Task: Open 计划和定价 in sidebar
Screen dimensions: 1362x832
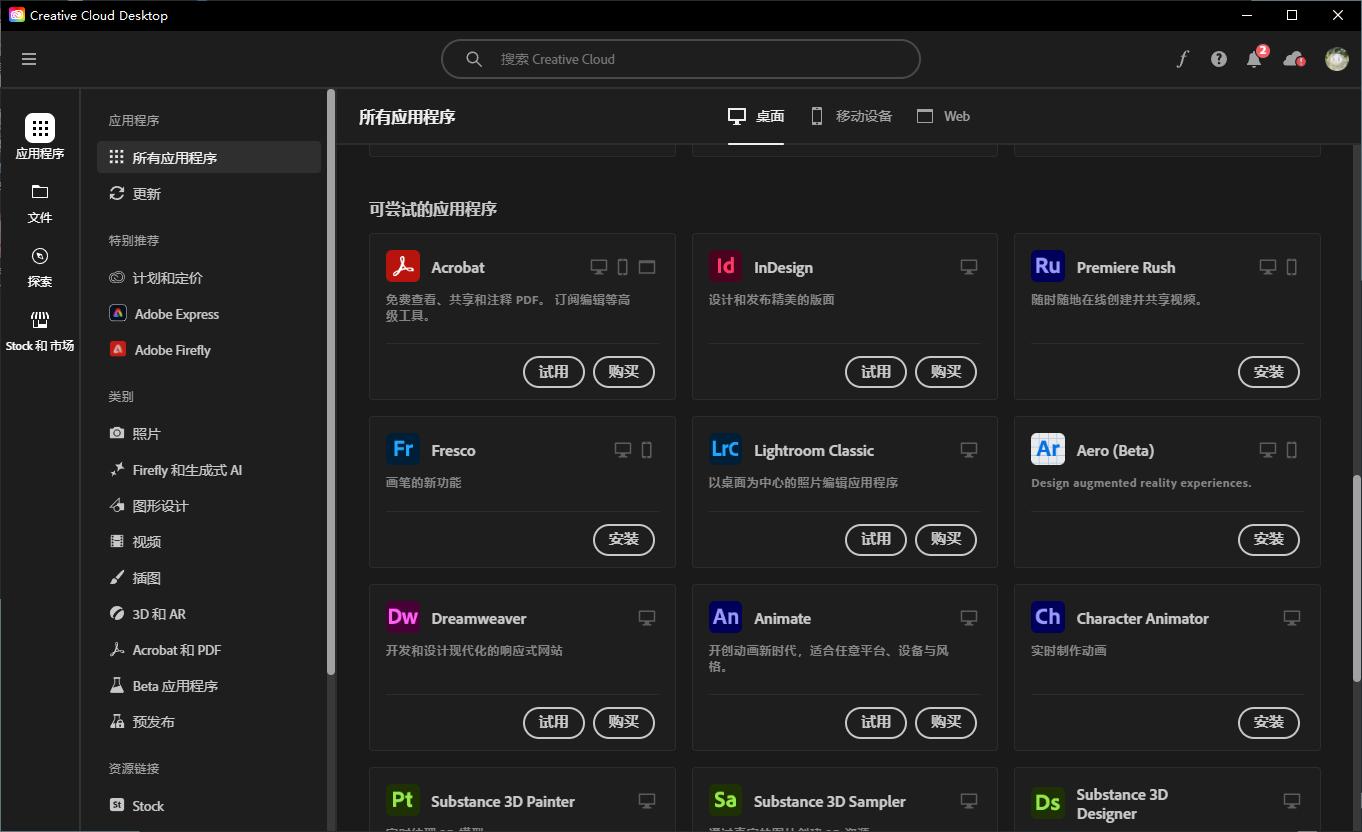Action: click(209, 277)
